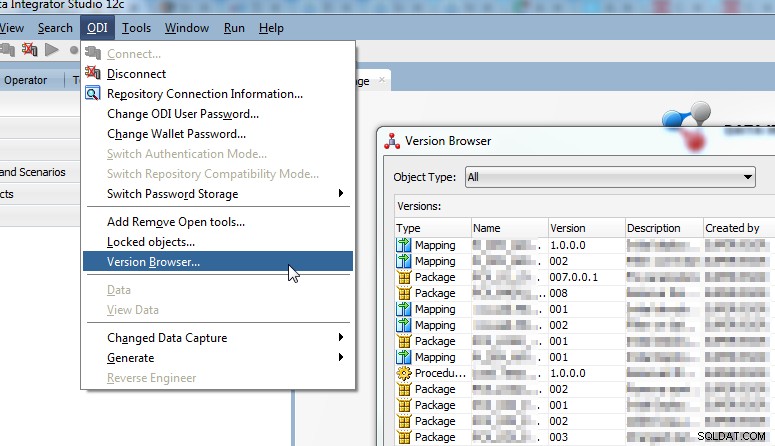Open Locked objects from the ODI menu
The height and width of the screenshot is (446, 775).
(x=218, y=242)
